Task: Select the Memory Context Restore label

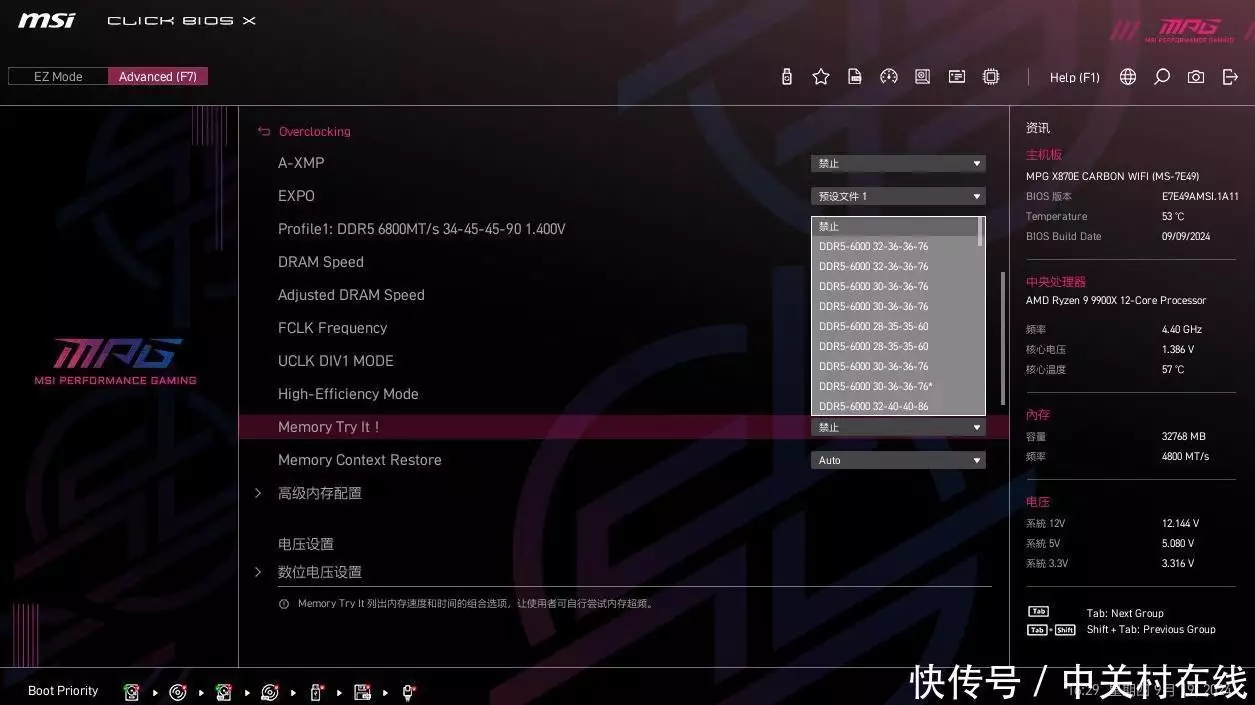Action: point(360,460)
